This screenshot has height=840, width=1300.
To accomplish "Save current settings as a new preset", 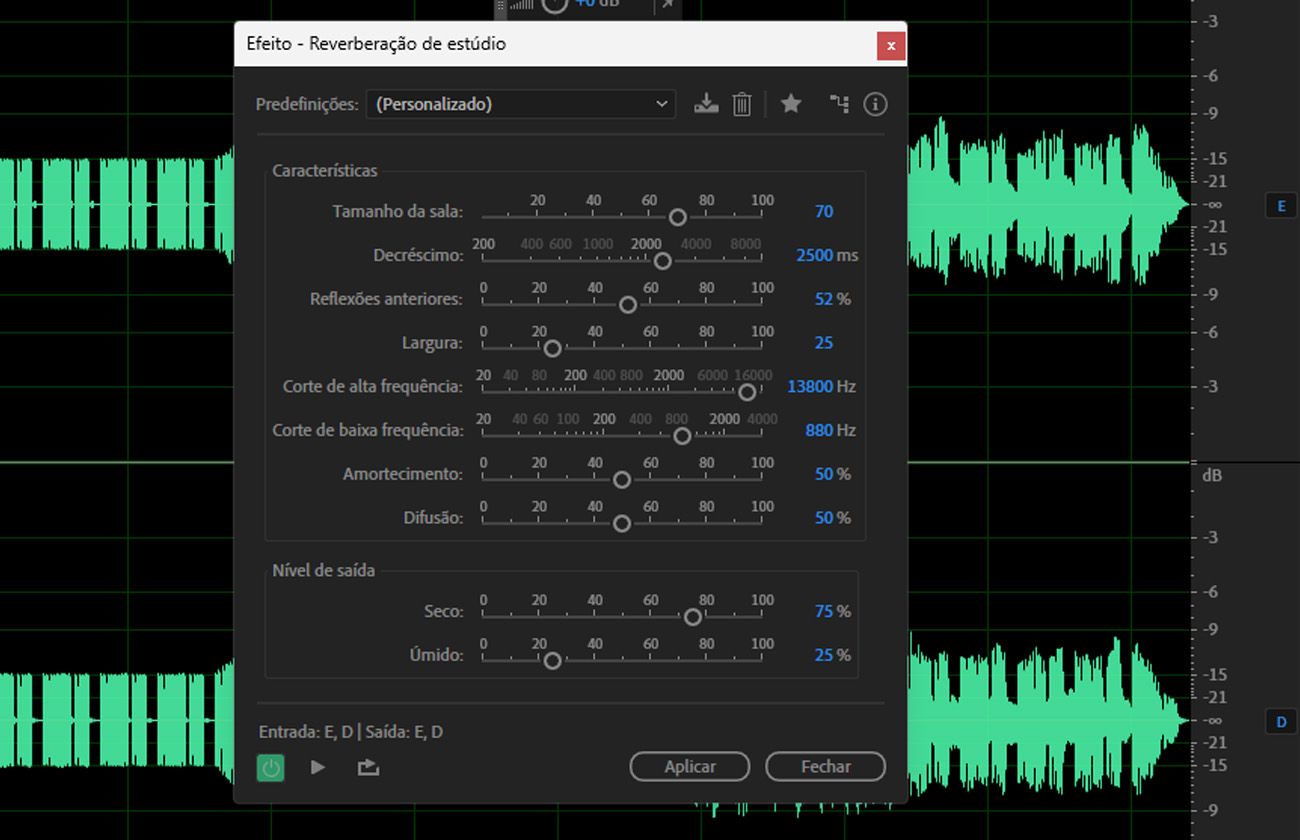I will [x=706, y=103].
